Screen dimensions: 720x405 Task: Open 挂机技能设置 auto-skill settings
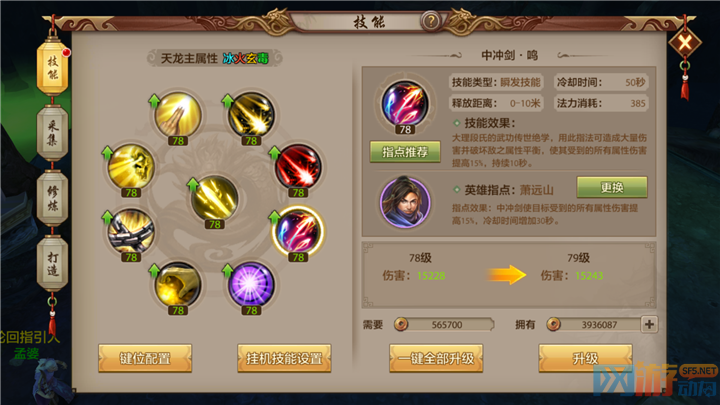[284, 358]
